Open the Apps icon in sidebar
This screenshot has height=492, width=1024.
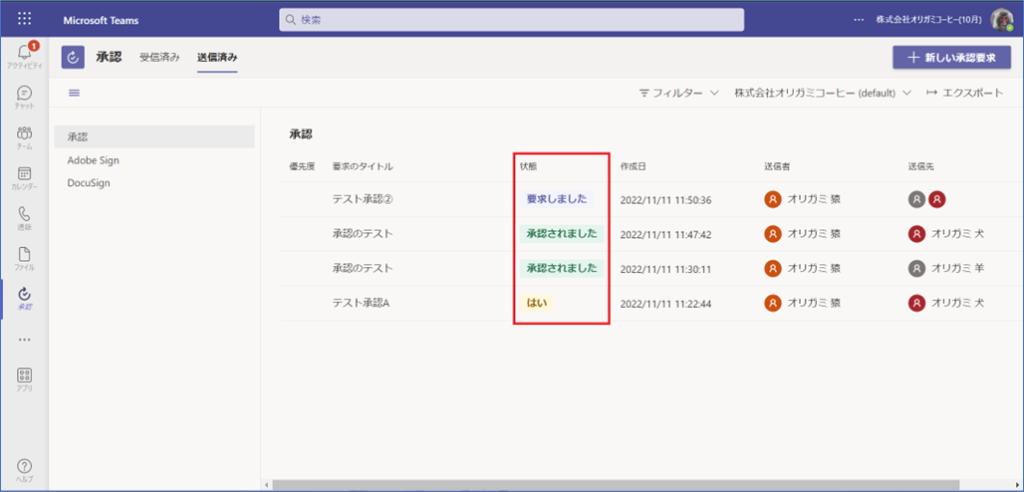pyautogui.click(x=25, y=378)
